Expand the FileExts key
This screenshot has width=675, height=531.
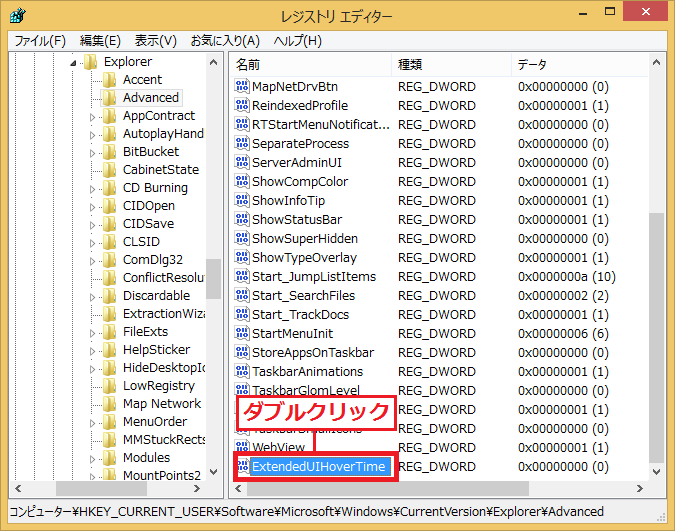(92, 333)
